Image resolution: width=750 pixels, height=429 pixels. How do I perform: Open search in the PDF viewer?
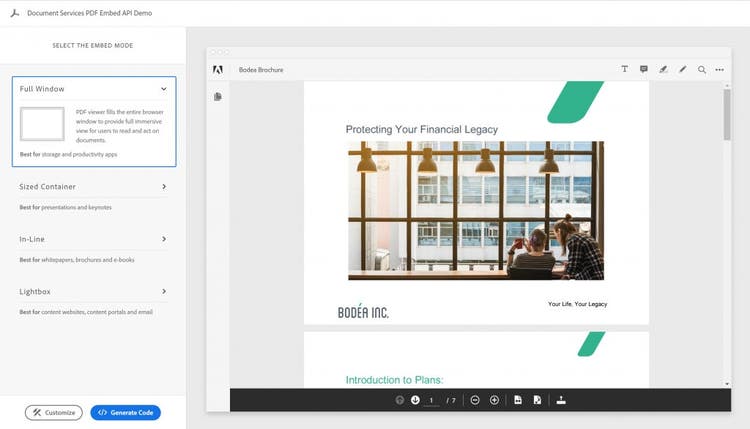(x=702, y=70)
